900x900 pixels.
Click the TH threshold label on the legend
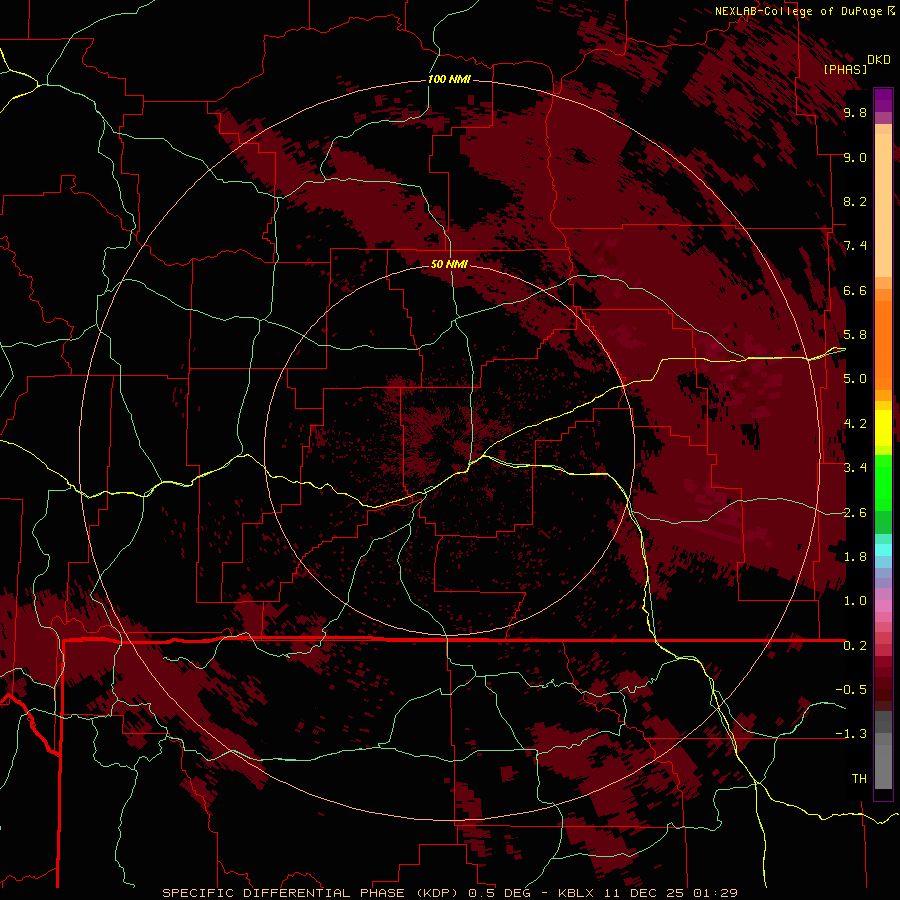(859, 779)
